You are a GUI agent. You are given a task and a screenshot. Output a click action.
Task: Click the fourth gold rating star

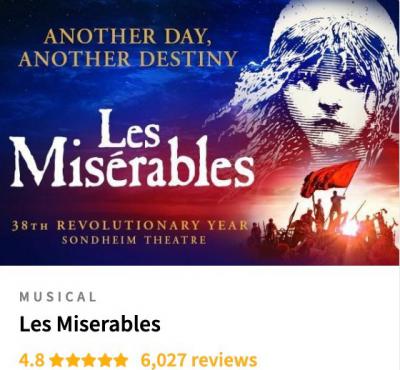(105, 360)
